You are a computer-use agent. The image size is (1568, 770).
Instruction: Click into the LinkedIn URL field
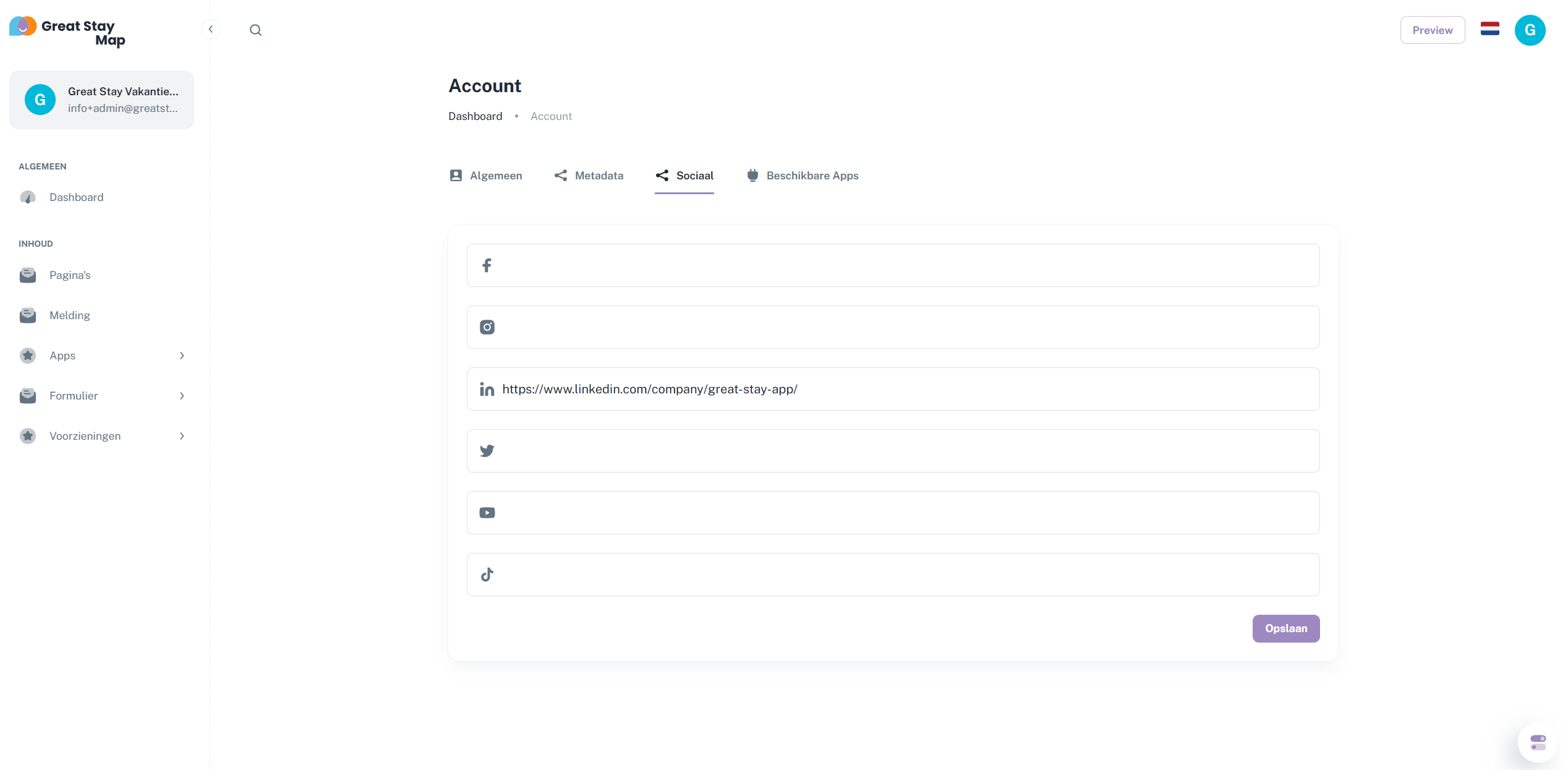coord(903,389)
